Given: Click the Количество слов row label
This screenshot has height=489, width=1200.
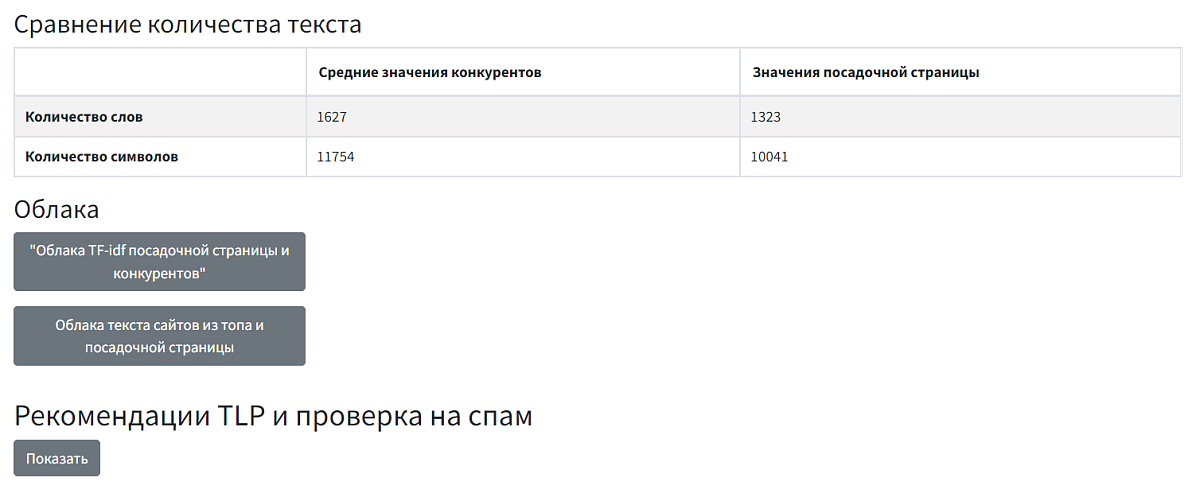Looking at the screenshot, I should tap(84, 117).
